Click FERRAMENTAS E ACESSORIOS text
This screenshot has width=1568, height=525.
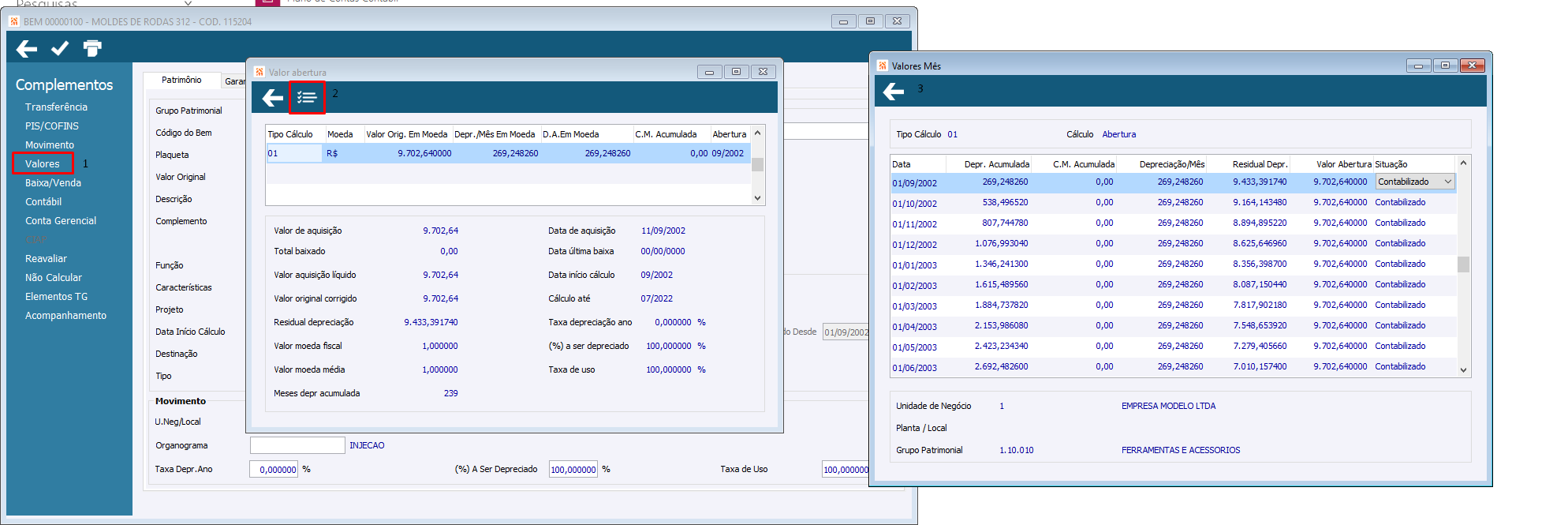[1181, 450]
